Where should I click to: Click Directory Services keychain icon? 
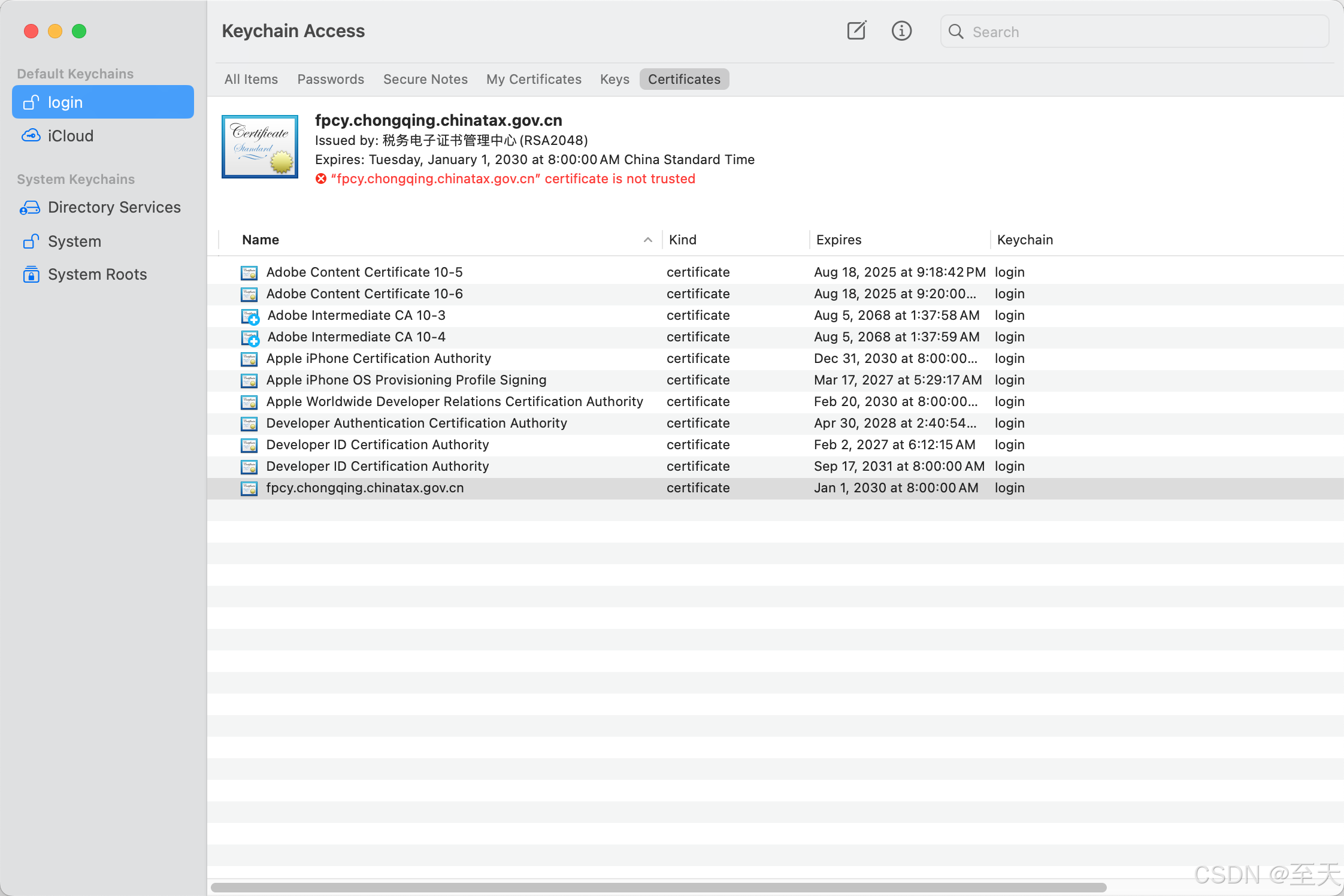(30, 207)
